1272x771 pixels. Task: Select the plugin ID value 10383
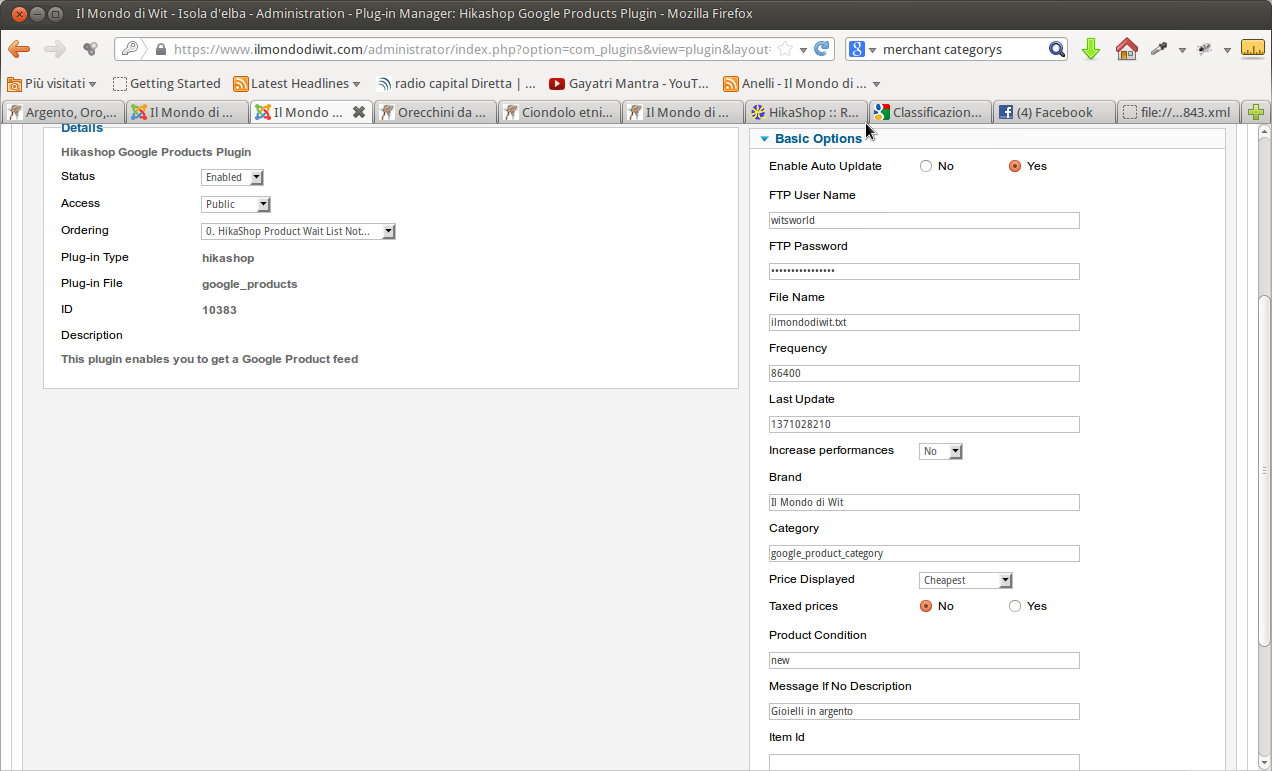pos(219,310)
